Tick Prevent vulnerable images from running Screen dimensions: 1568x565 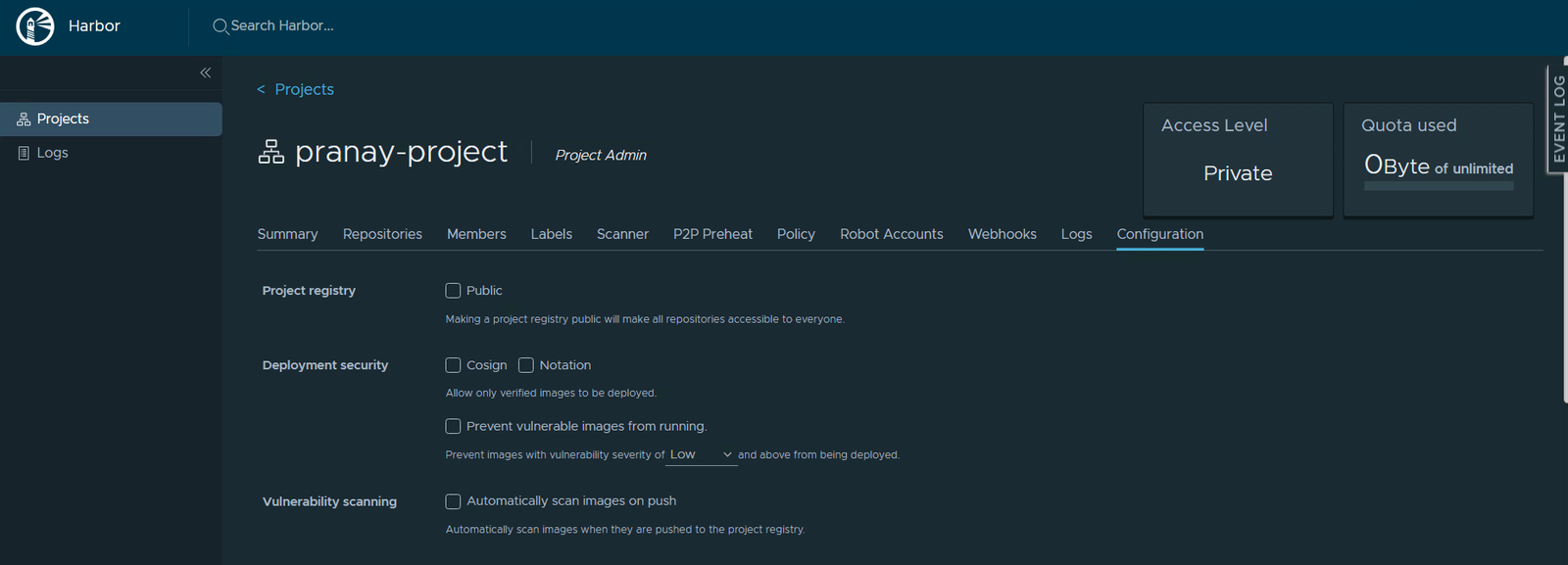coord(453,426)
